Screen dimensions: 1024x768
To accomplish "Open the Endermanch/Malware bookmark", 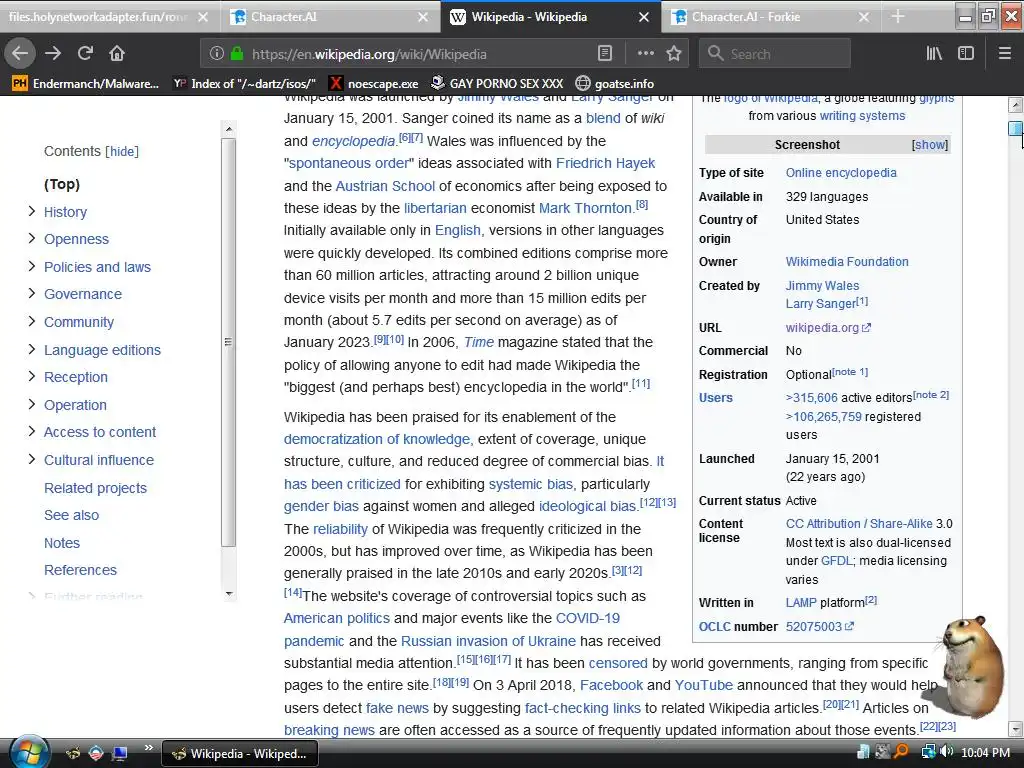I will click(x=86, y=84).
